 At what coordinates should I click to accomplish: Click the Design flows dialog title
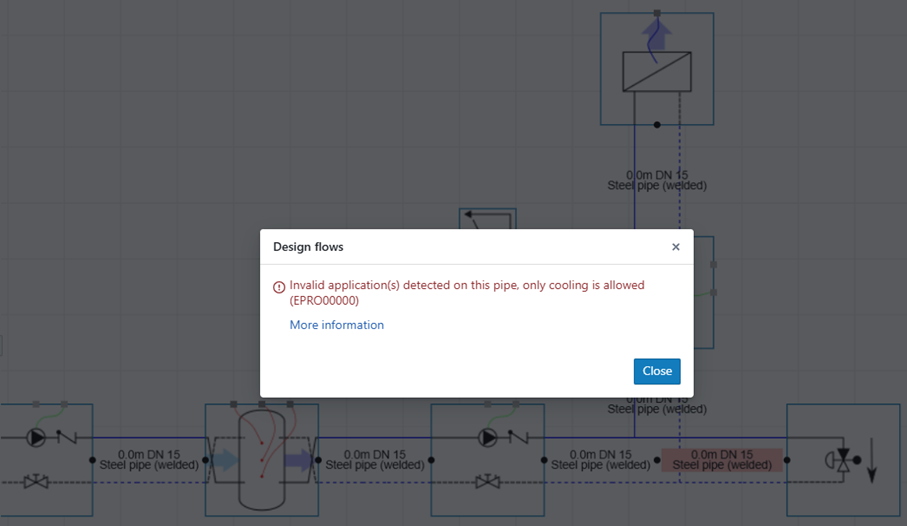click(x=308, y=247)
